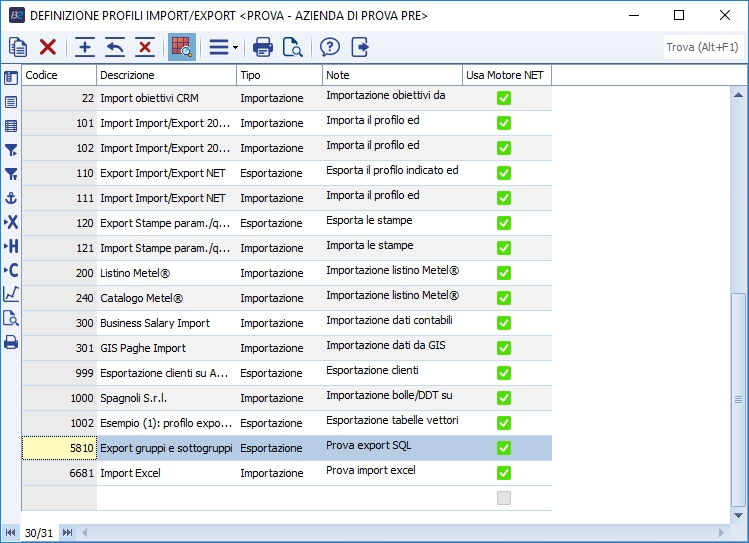Click the Trova search field
The image size is (749, 543).
pyautogui.click(x=702, y=47)
